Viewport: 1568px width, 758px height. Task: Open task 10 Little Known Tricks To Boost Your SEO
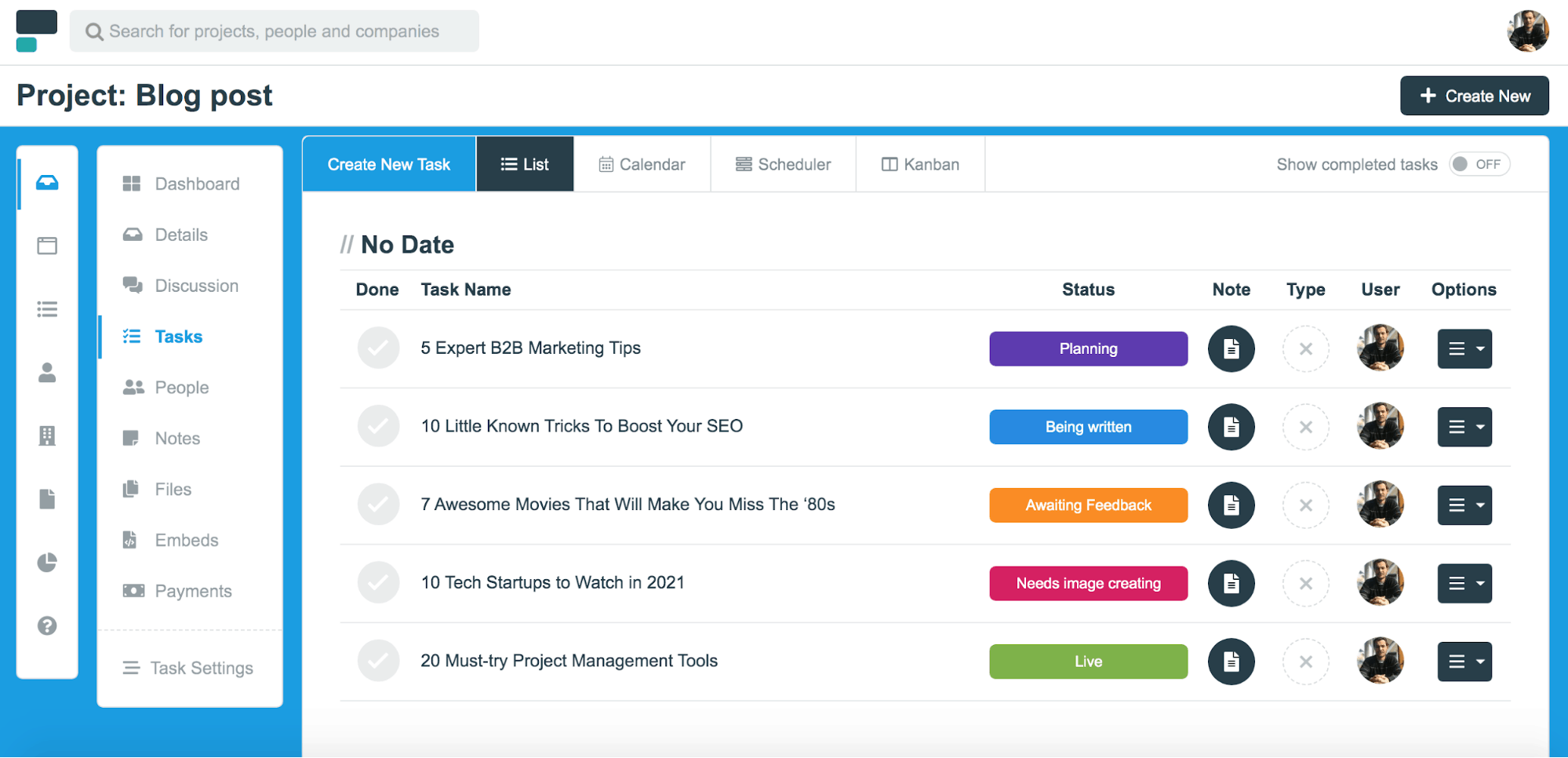click(x=581, y=426)
